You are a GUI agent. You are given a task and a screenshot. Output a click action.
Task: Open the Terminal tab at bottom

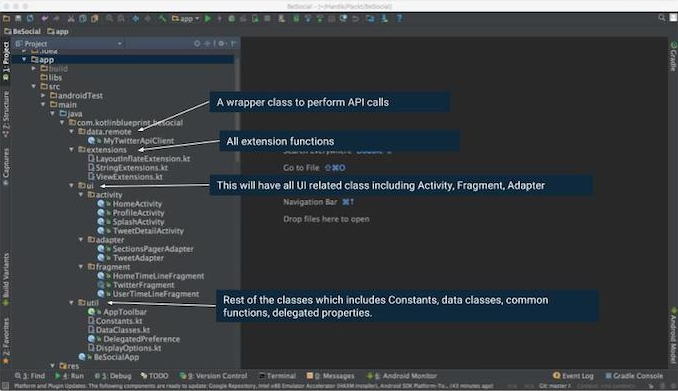click(277, 376)
